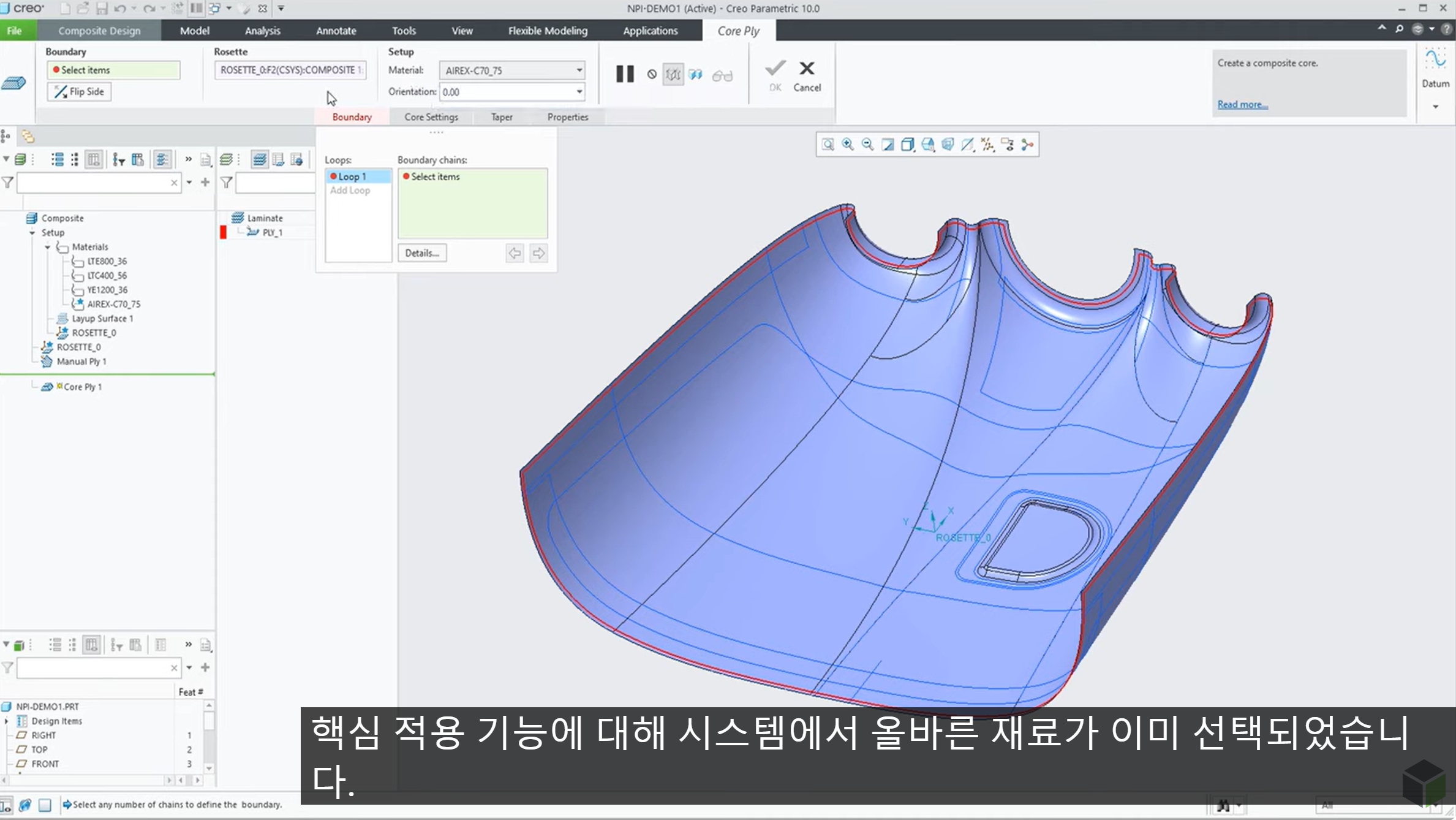The width and height of the screenshot is (1456, 820).
Task: Click the Zoom In magnifier icon
Action: click(x=848, y=145)
